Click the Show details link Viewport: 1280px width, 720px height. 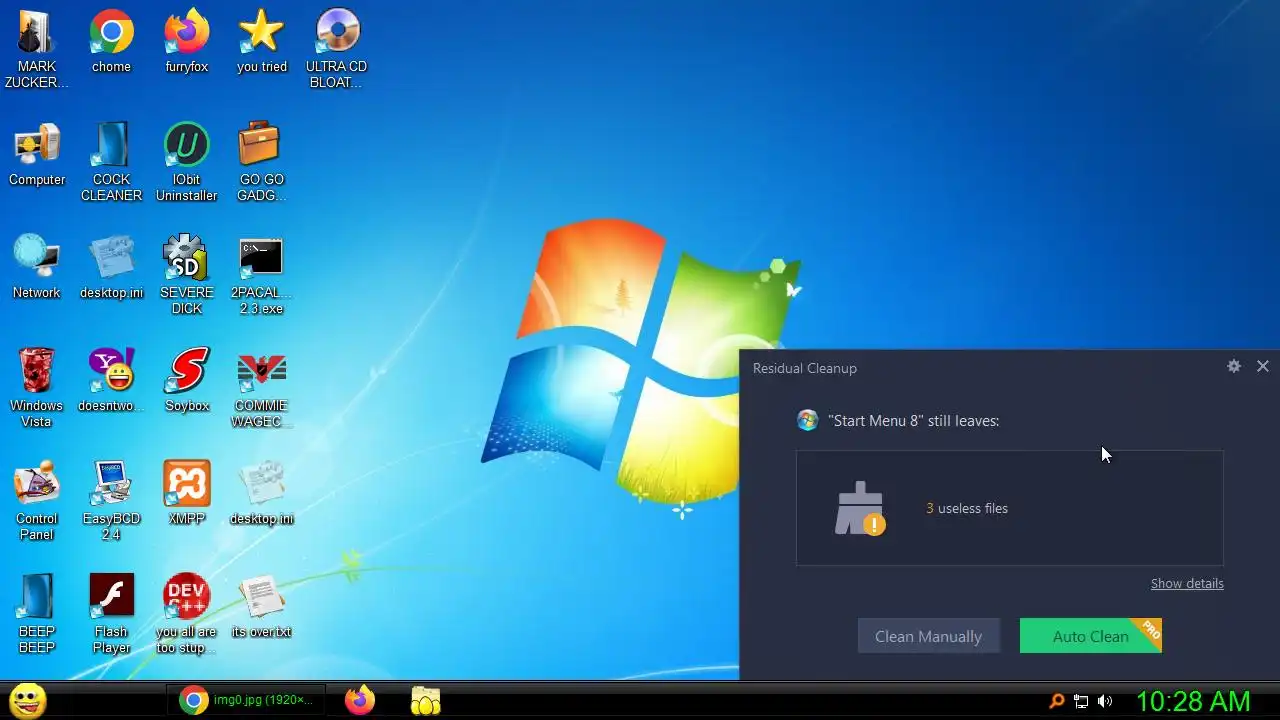pos(1187,583)
